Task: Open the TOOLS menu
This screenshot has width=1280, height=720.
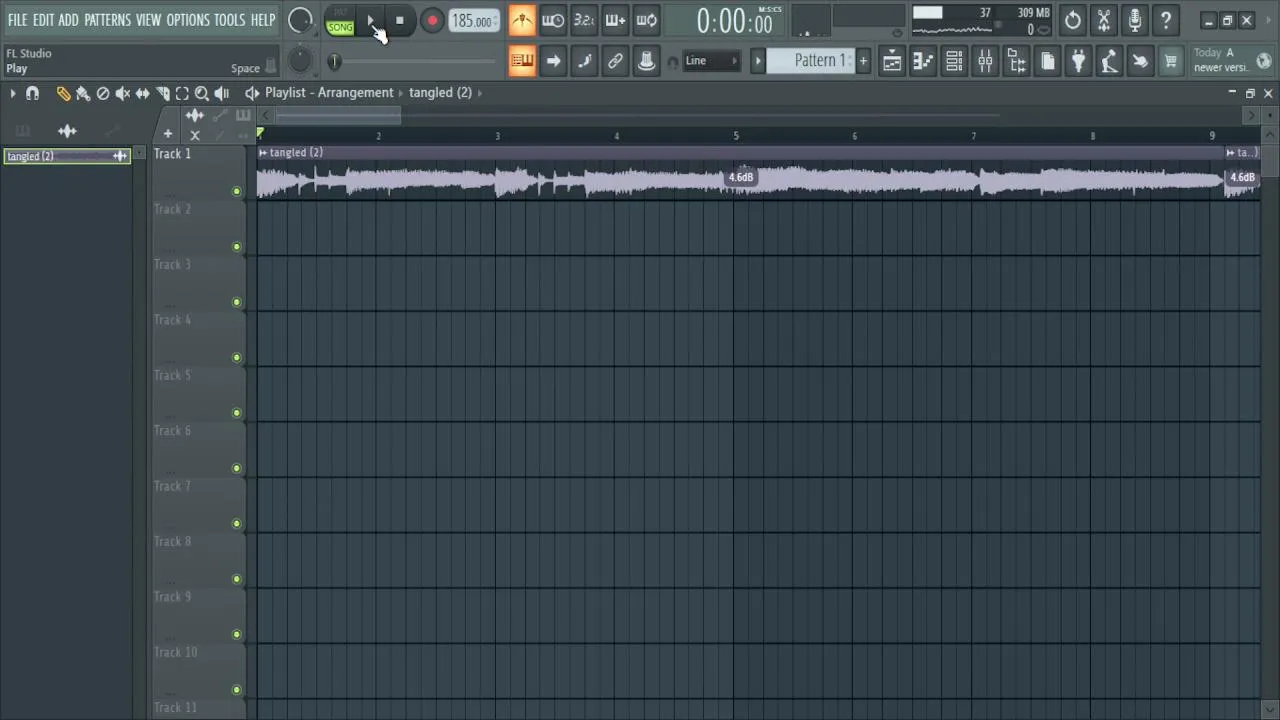Action: click(x=229, y=20)
